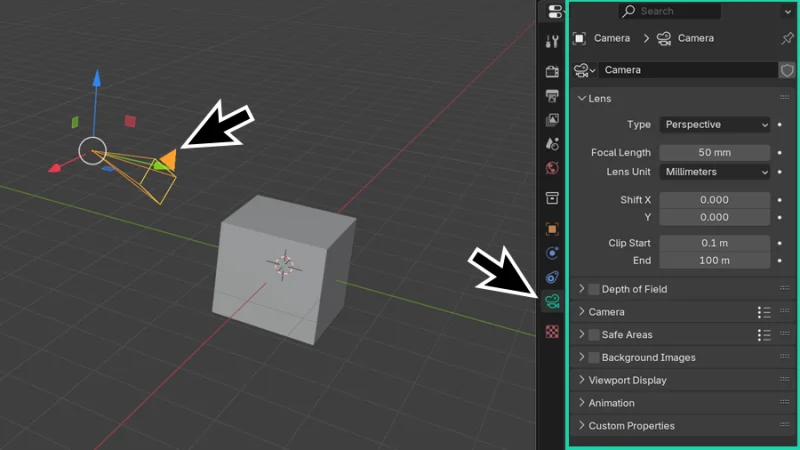Image resolution: width=800 pixels, height=450 pixels.
Task: Expand the Depth of Field panel
Action: tap(582, 289)
